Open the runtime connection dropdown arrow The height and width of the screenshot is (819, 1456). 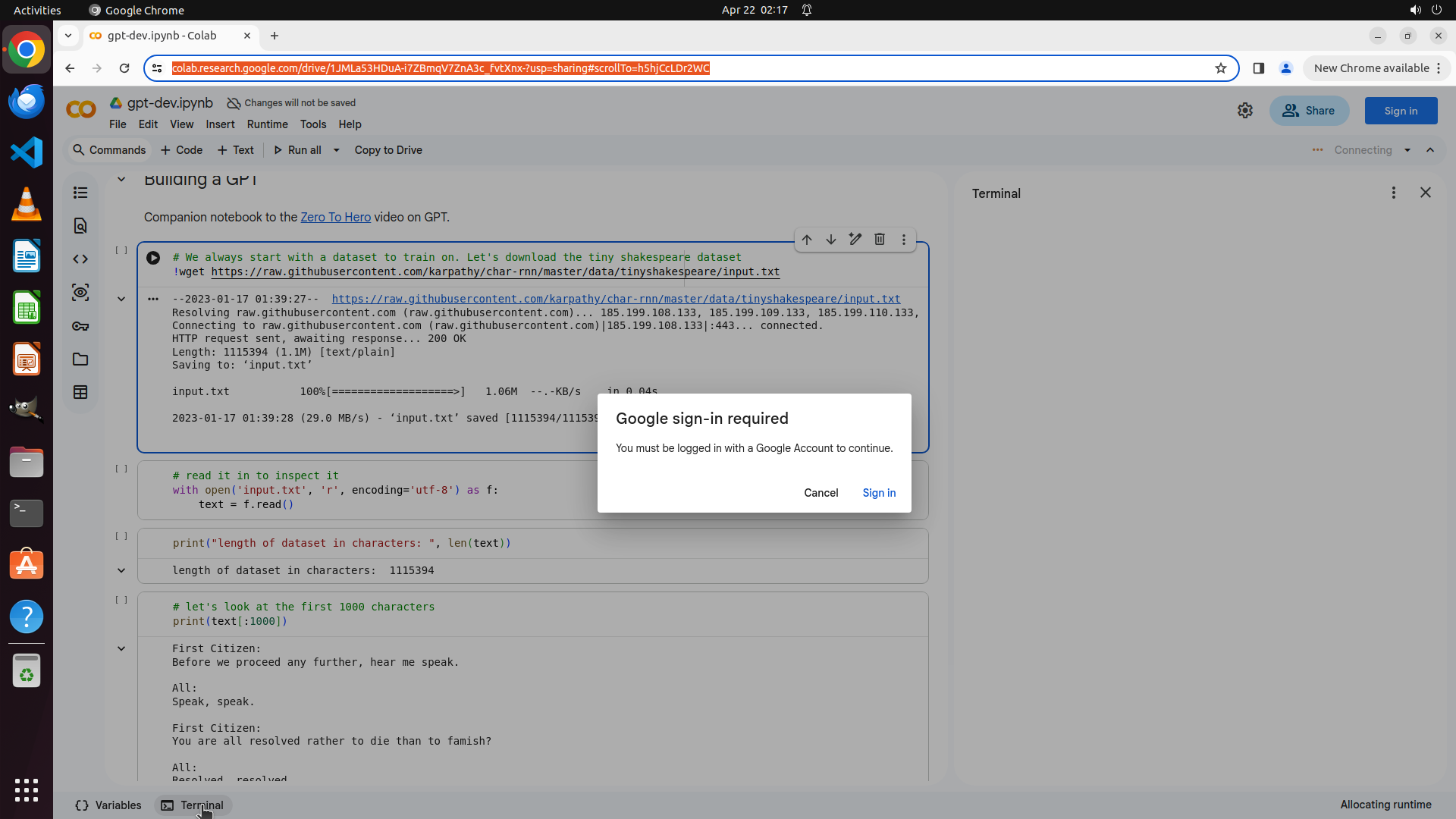(1407, 150)
